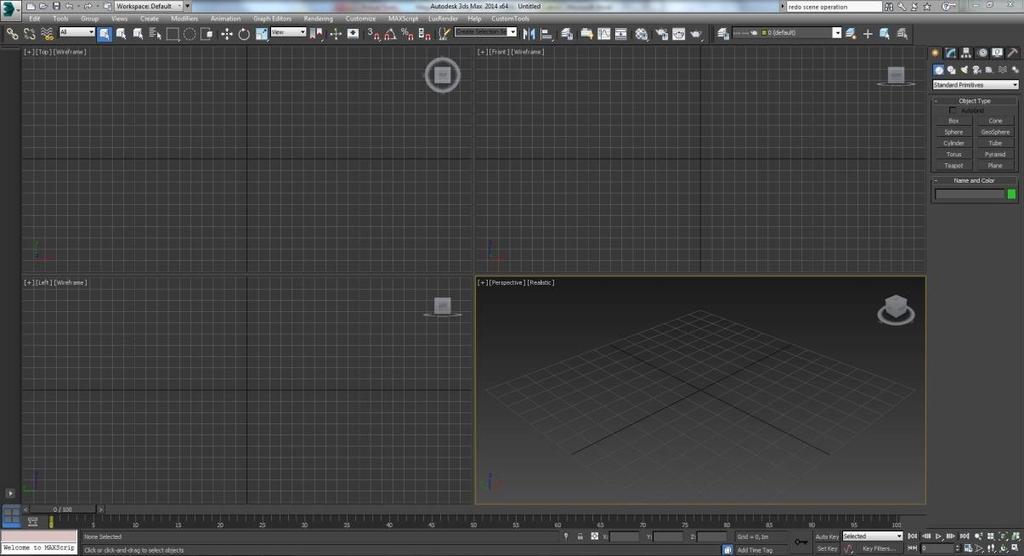
Task: Open the reference coordinate View dropdown
Action: (288, 32)
